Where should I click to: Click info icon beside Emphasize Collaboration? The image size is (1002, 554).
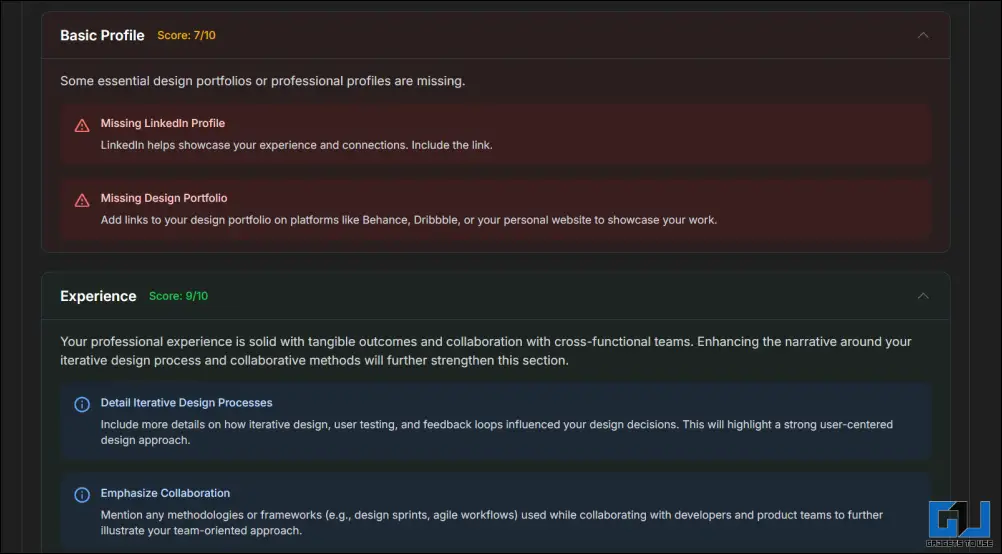click(82, 495)
